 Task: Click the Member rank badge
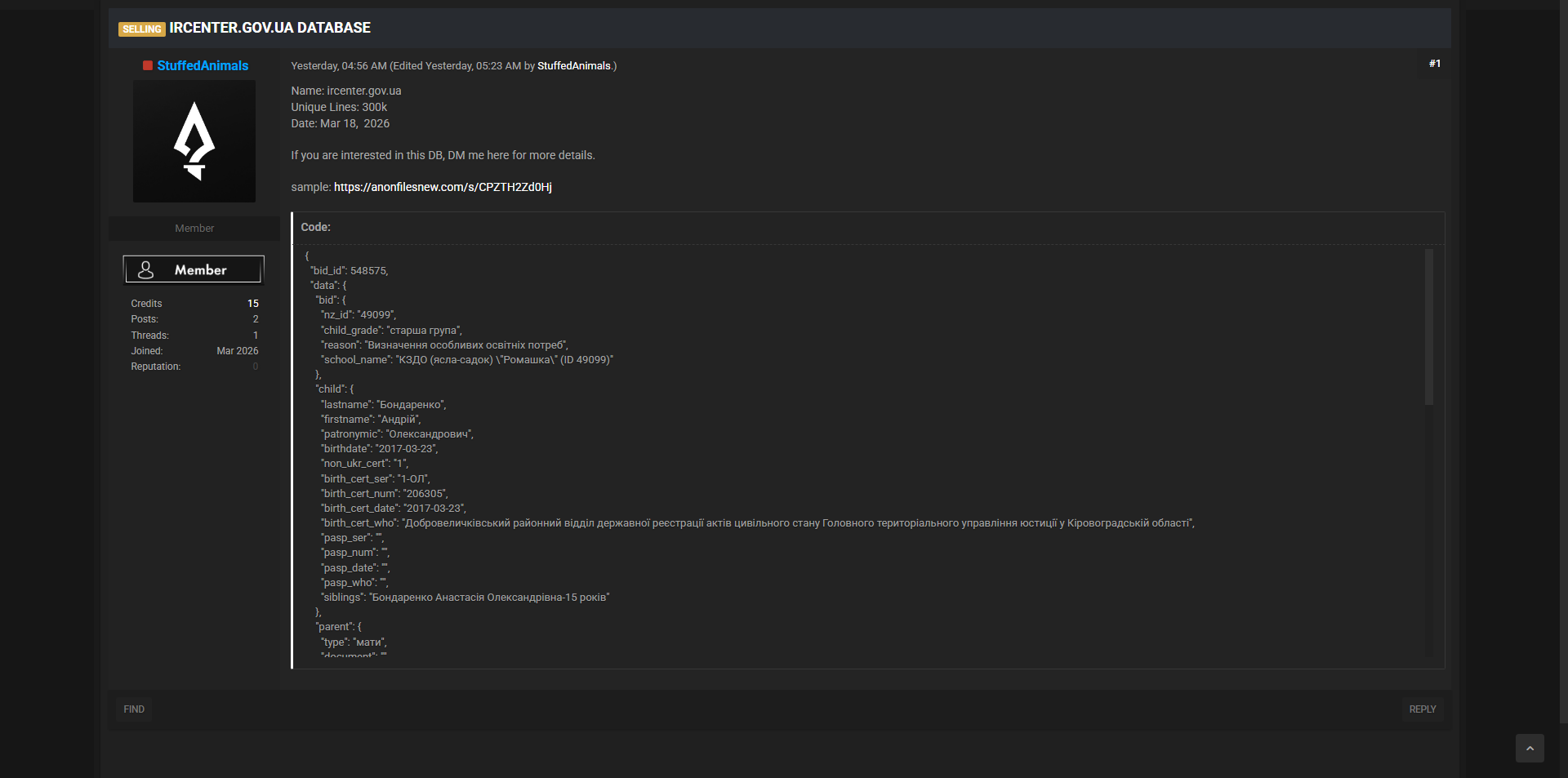(x=194, y=269)
